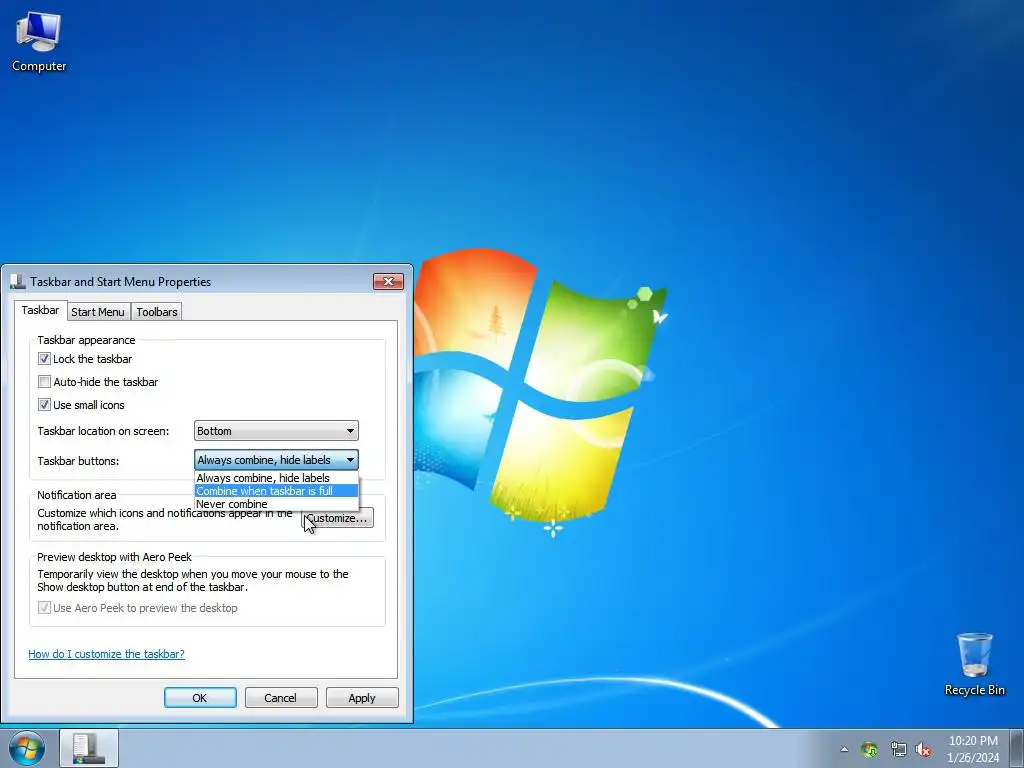The image size is (1024, 768).
Task: Select the Recycle Bin desktop icon
Action: pos(974,664)
